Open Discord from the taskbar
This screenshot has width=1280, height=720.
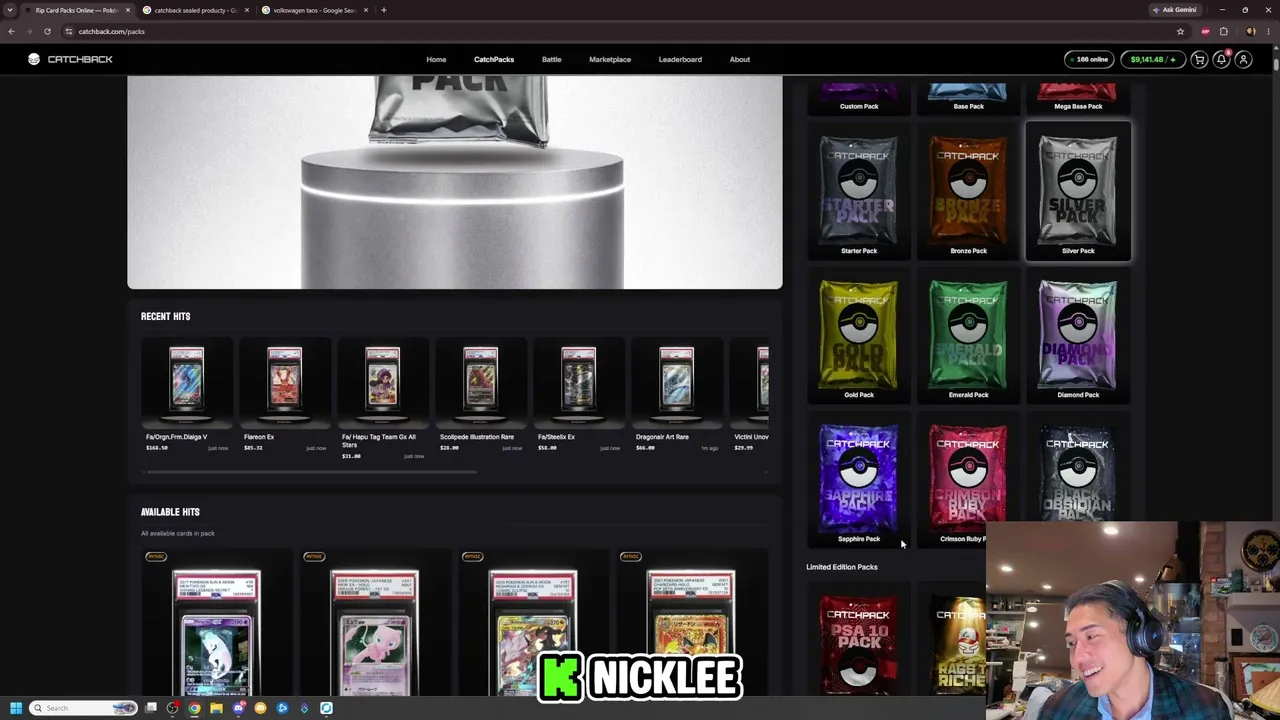238,708
